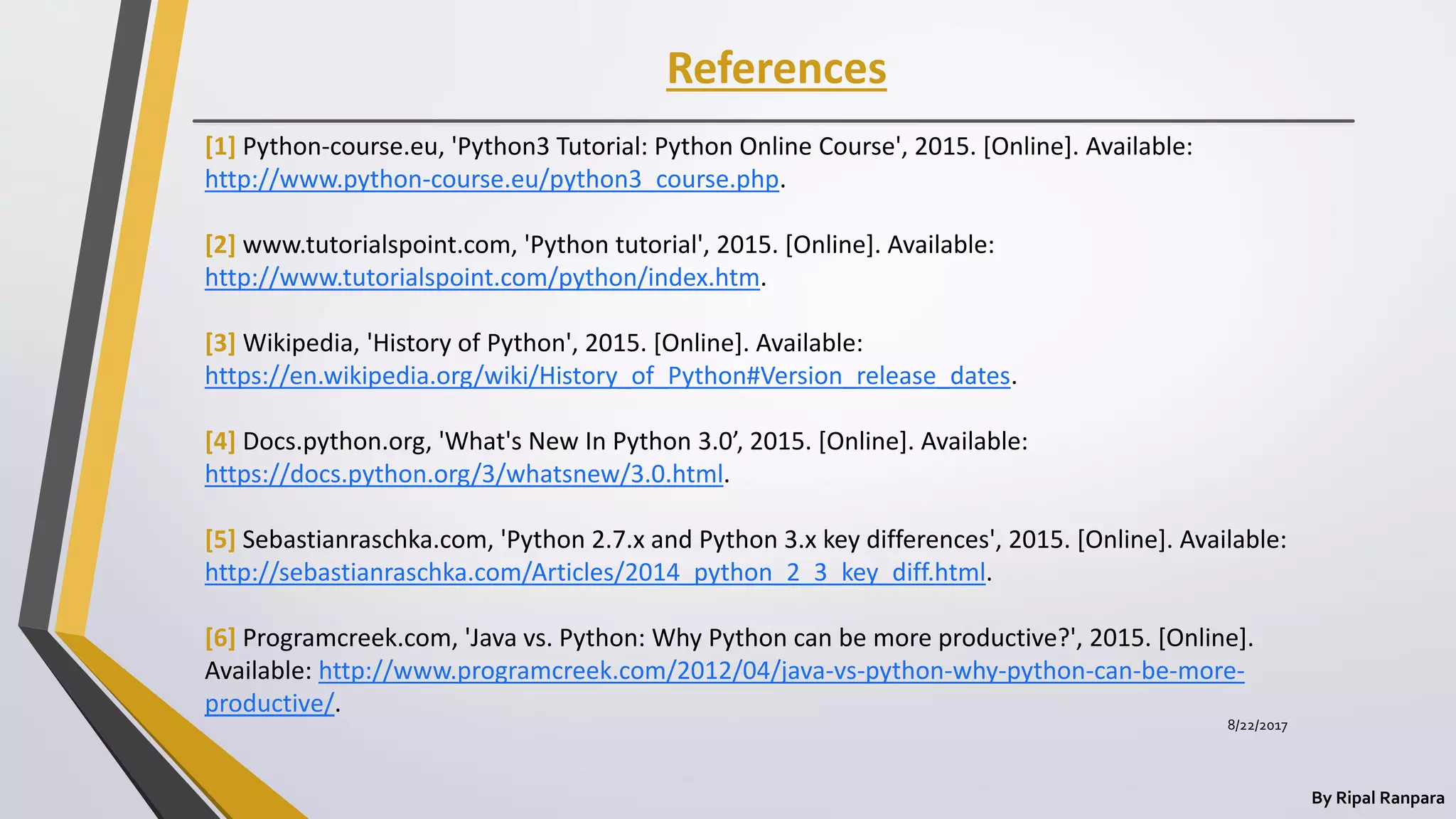Click the 'History of Python' citation text

(471, 343)
